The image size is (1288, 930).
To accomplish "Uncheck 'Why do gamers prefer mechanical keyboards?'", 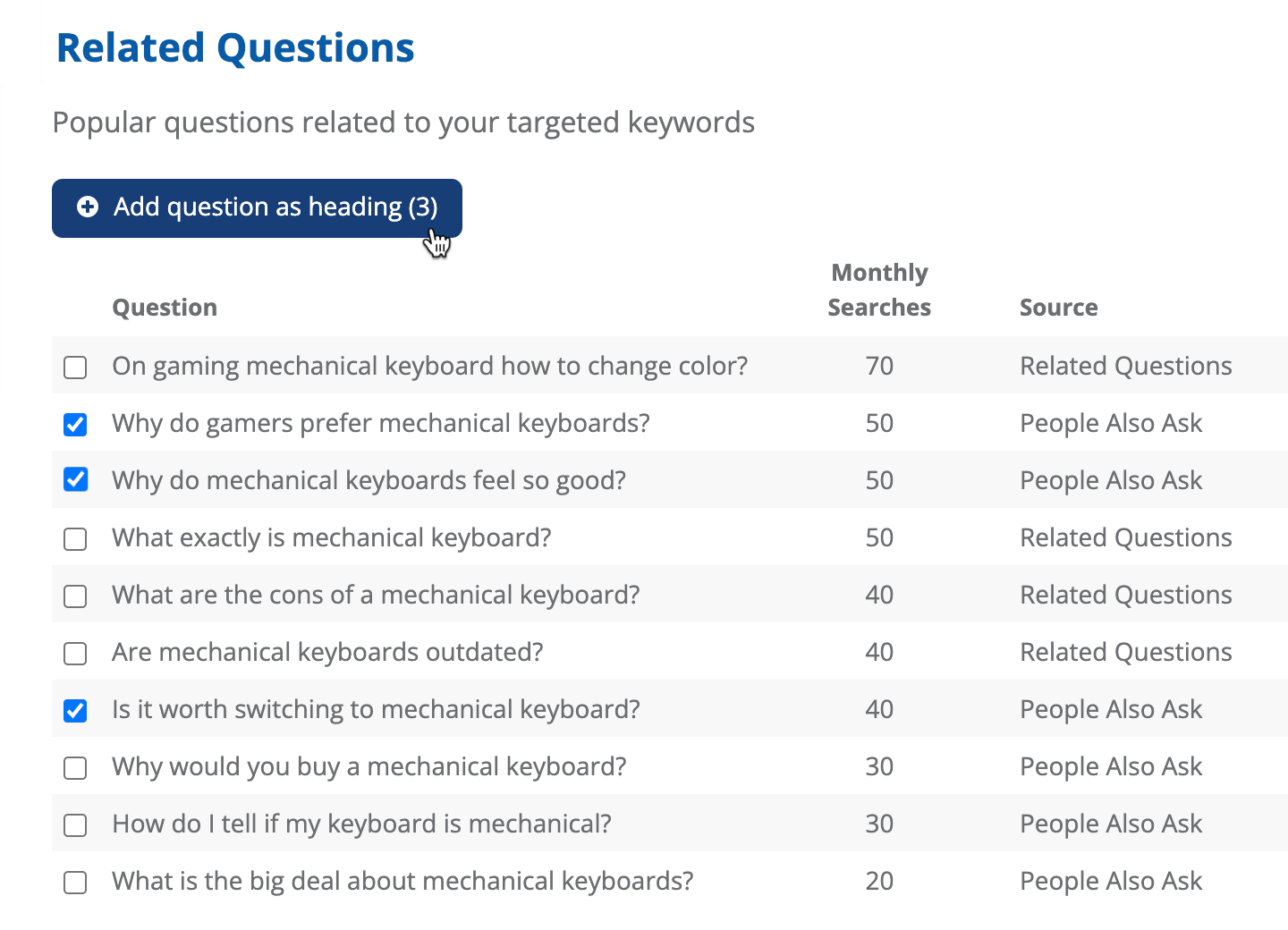I will [x=76, y=425].
